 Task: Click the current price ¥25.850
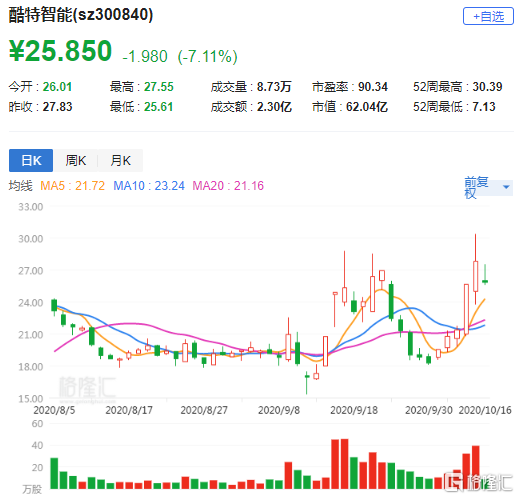(60, 51)
